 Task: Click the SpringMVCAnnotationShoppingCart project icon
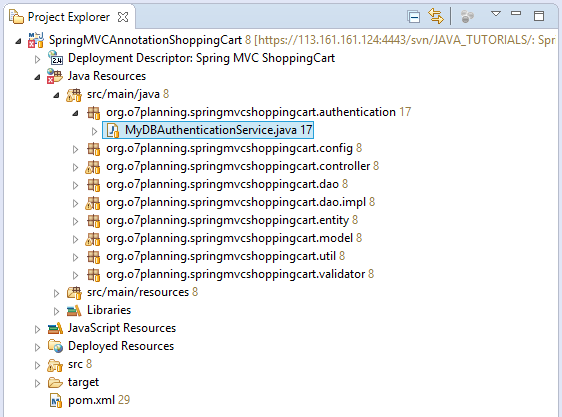[x=36, y=40]
